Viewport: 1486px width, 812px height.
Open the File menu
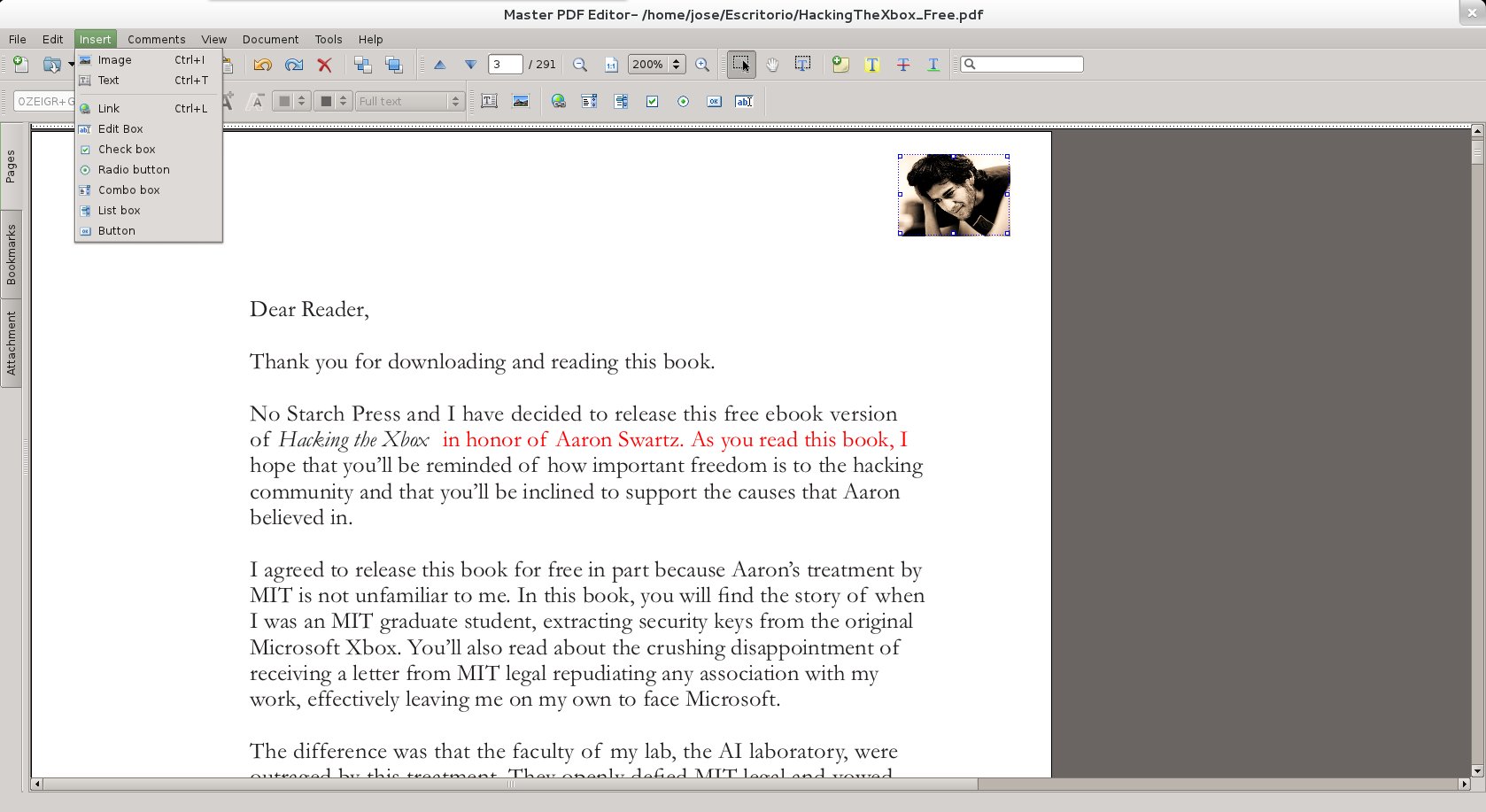click(18, 39)
